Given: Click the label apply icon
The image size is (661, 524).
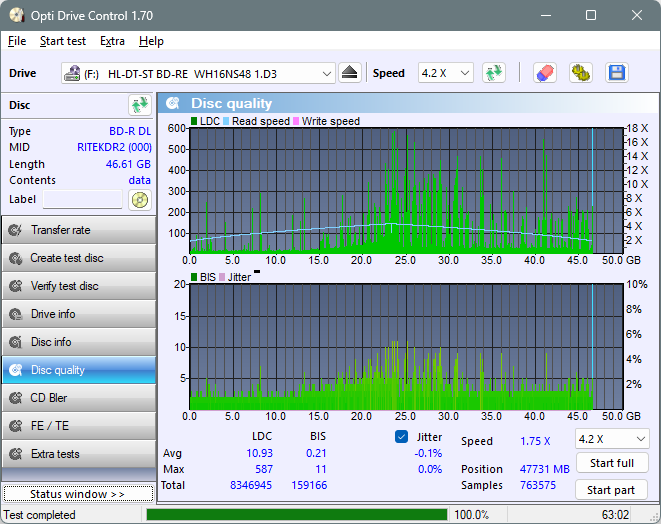Looking at the screenshot, I should pyautogui.click(x=139, y=199).
